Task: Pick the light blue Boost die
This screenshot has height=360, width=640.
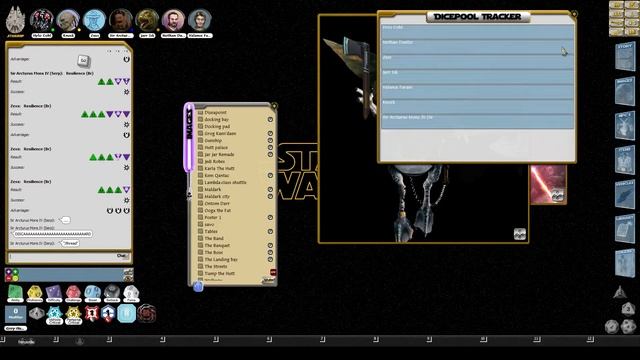Action: (93, 293)
